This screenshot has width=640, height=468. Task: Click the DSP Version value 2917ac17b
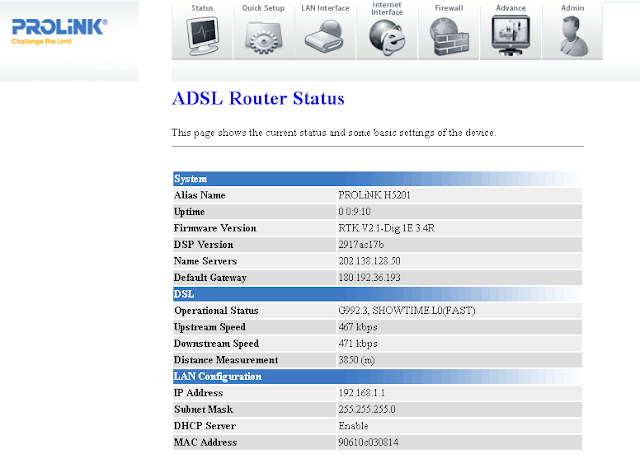click(x=361, y=245)
